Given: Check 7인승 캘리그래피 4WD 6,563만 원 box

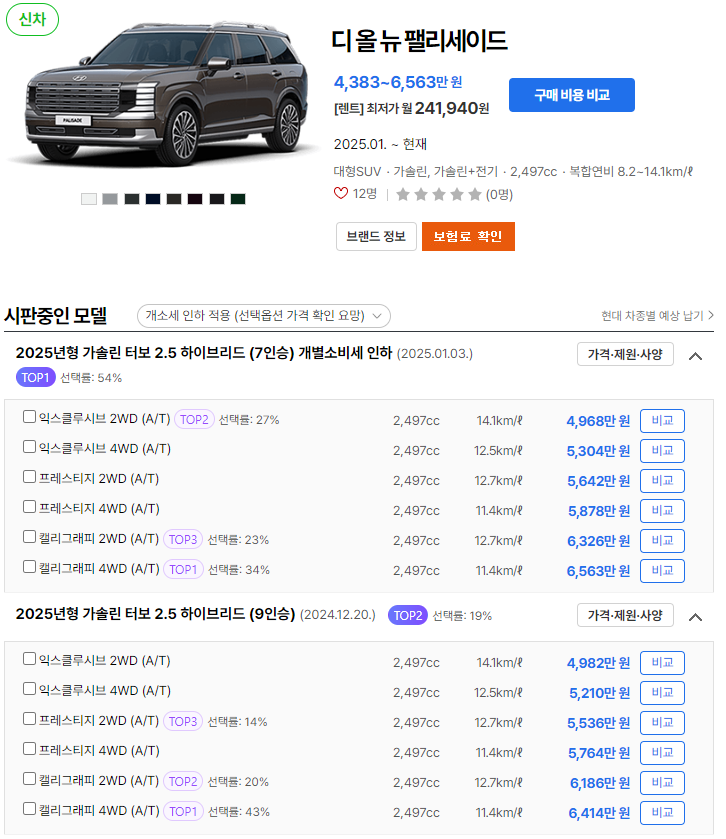Looking at the screenshot, I should pyautogui.click(x=29, y=567).
